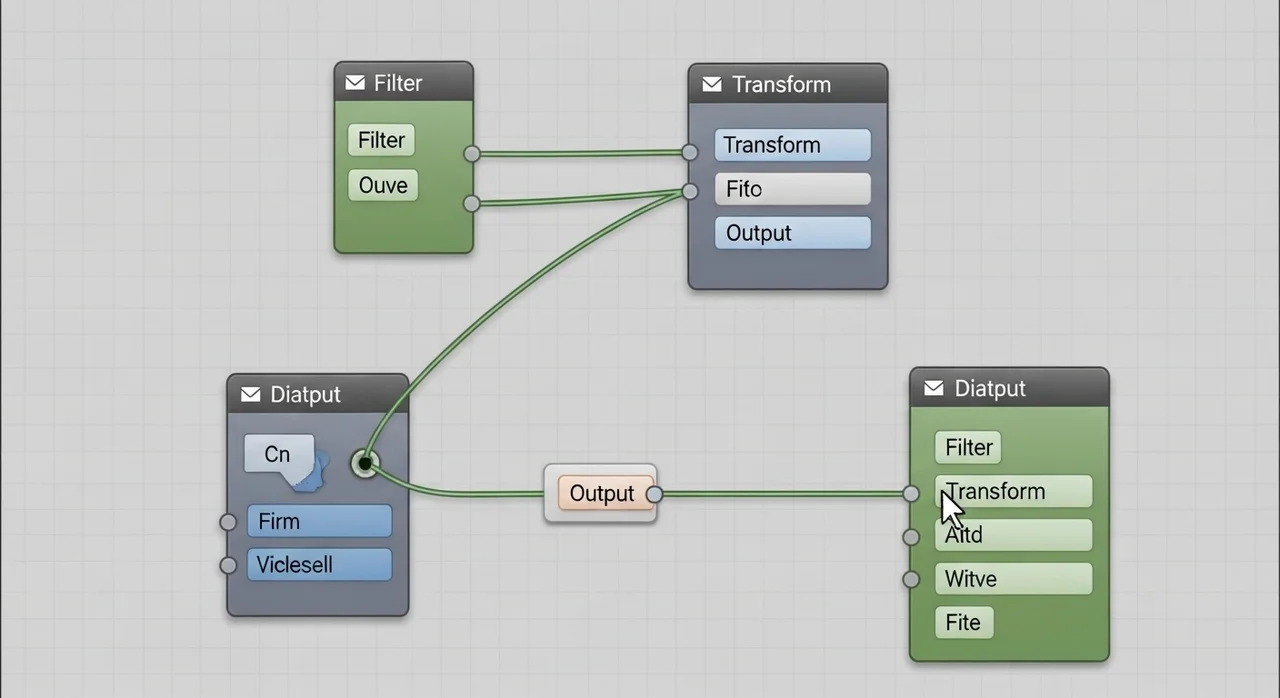This screenshot has width=1280, height=698.
Task: Click the Fito input field
Action: coord(792,189)
